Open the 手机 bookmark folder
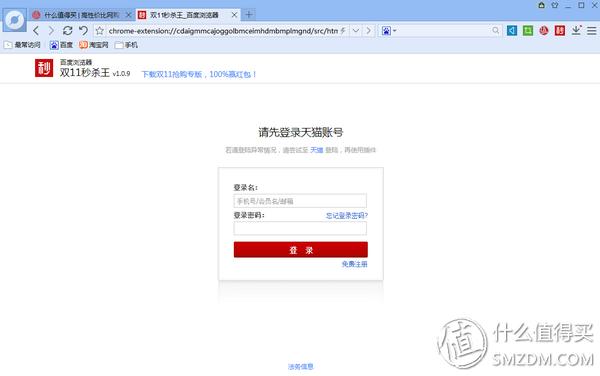Image resolution: width=600 pixels, height=376 pixels. (126, 45)
